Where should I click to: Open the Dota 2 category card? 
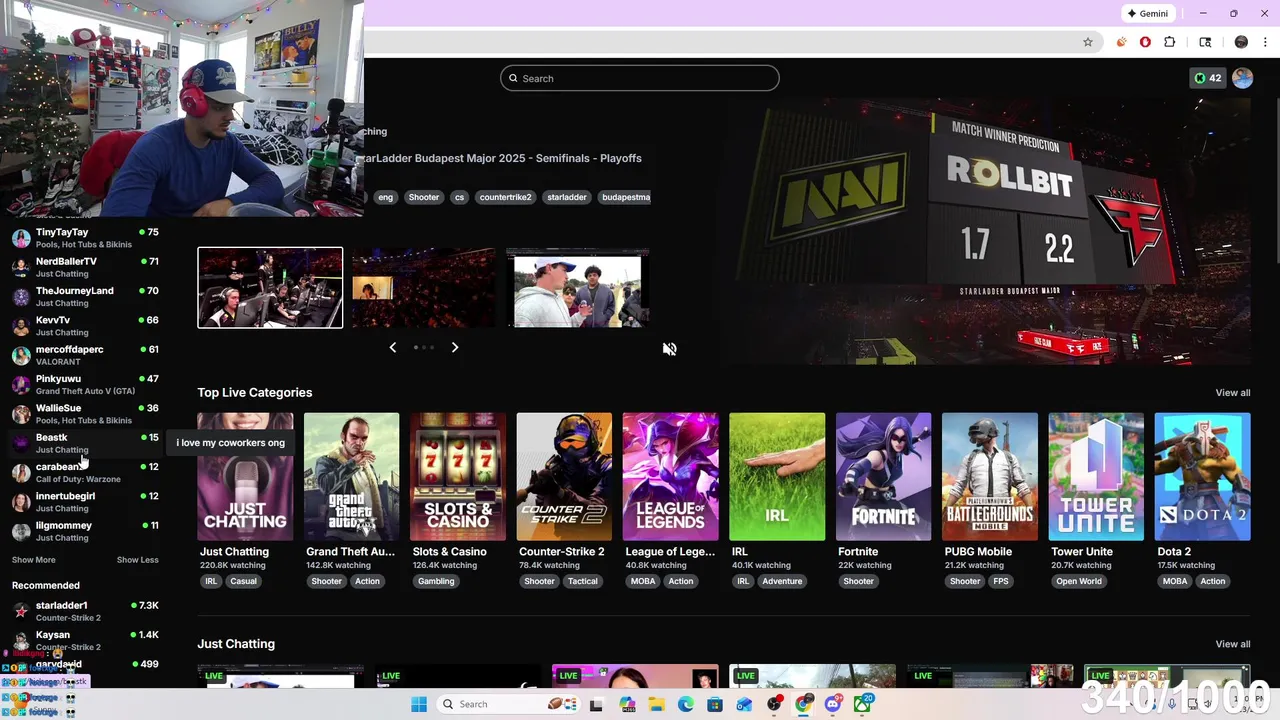(x=1202, y=477)
